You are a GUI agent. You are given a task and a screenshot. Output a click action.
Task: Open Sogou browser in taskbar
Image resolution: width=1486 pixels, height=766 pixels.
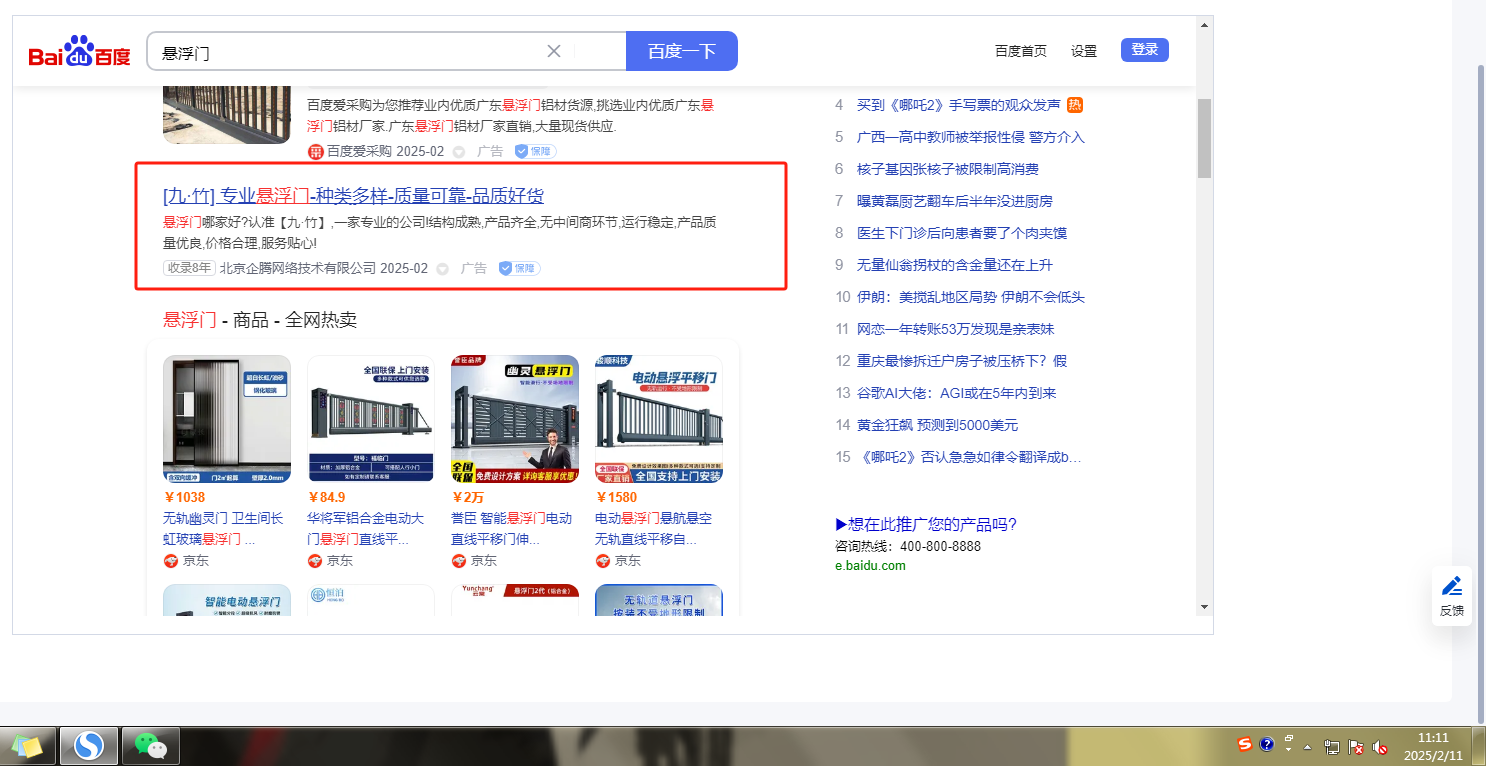pyautogui.click(x=89, y=745)
